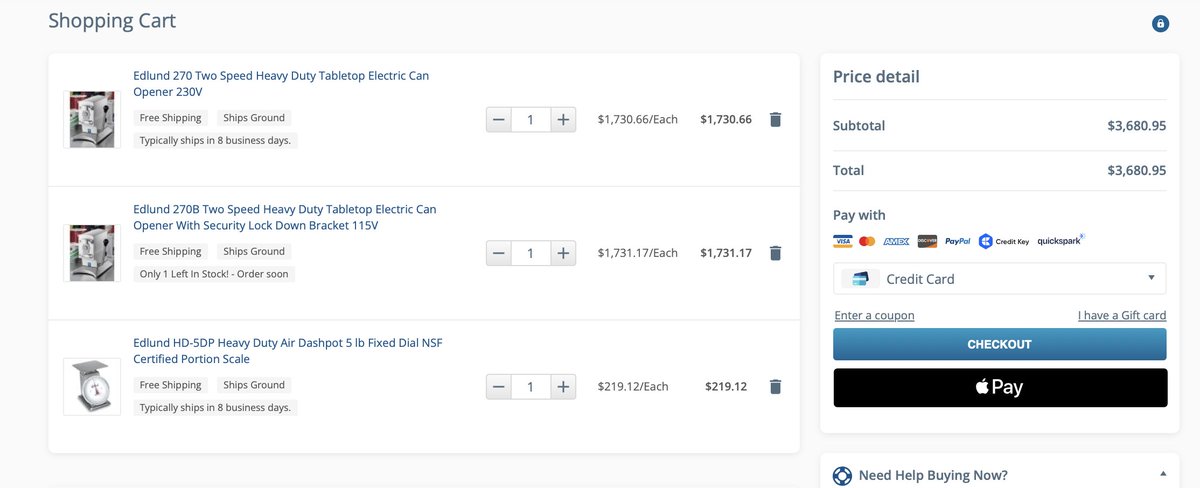Open the Credit Card payment dropdown
Viewport: 1200px width, 488px height.
pos(1000,278)
